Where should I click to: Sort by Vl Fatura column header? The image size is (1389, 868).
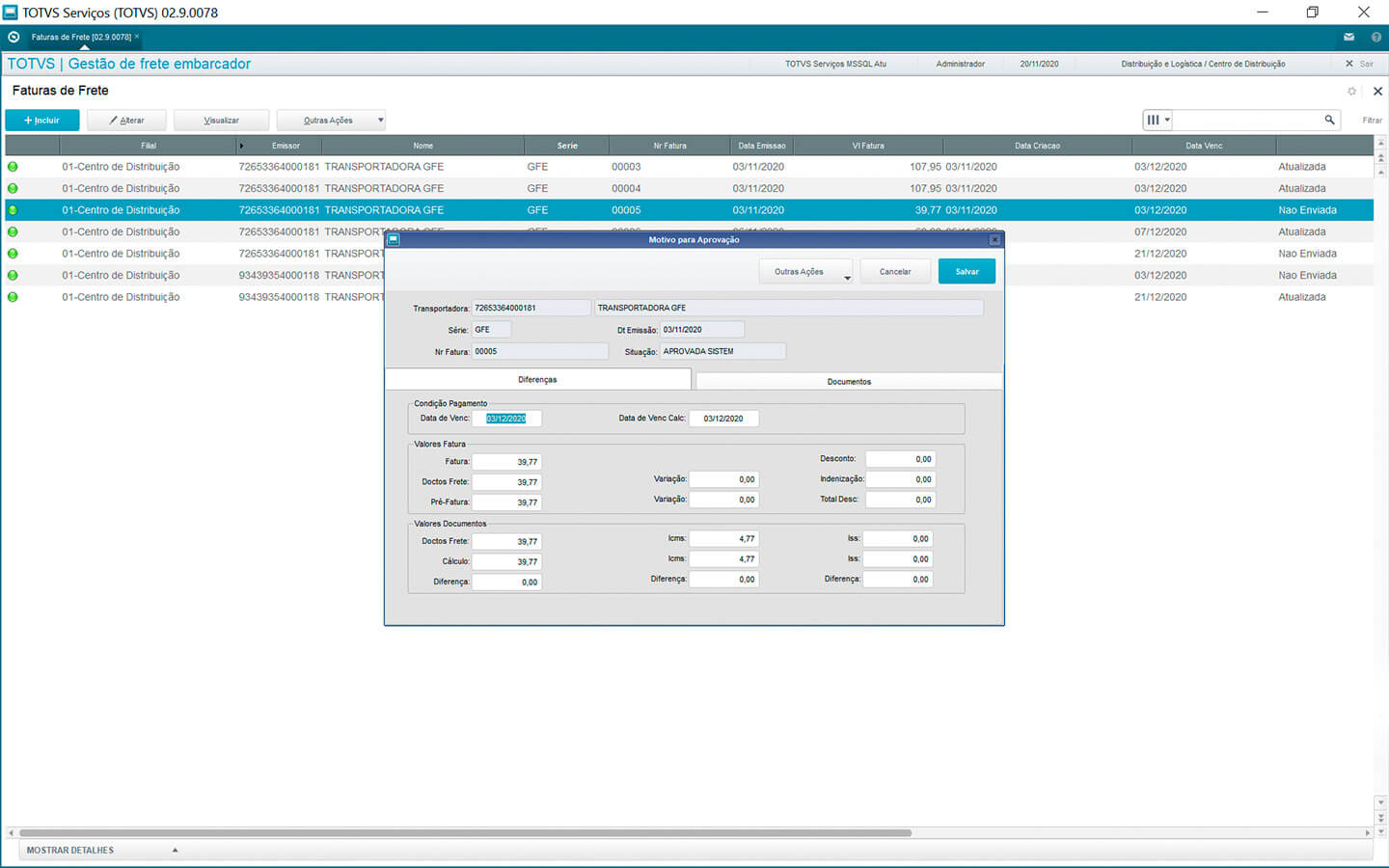click(x=867, y=146)
